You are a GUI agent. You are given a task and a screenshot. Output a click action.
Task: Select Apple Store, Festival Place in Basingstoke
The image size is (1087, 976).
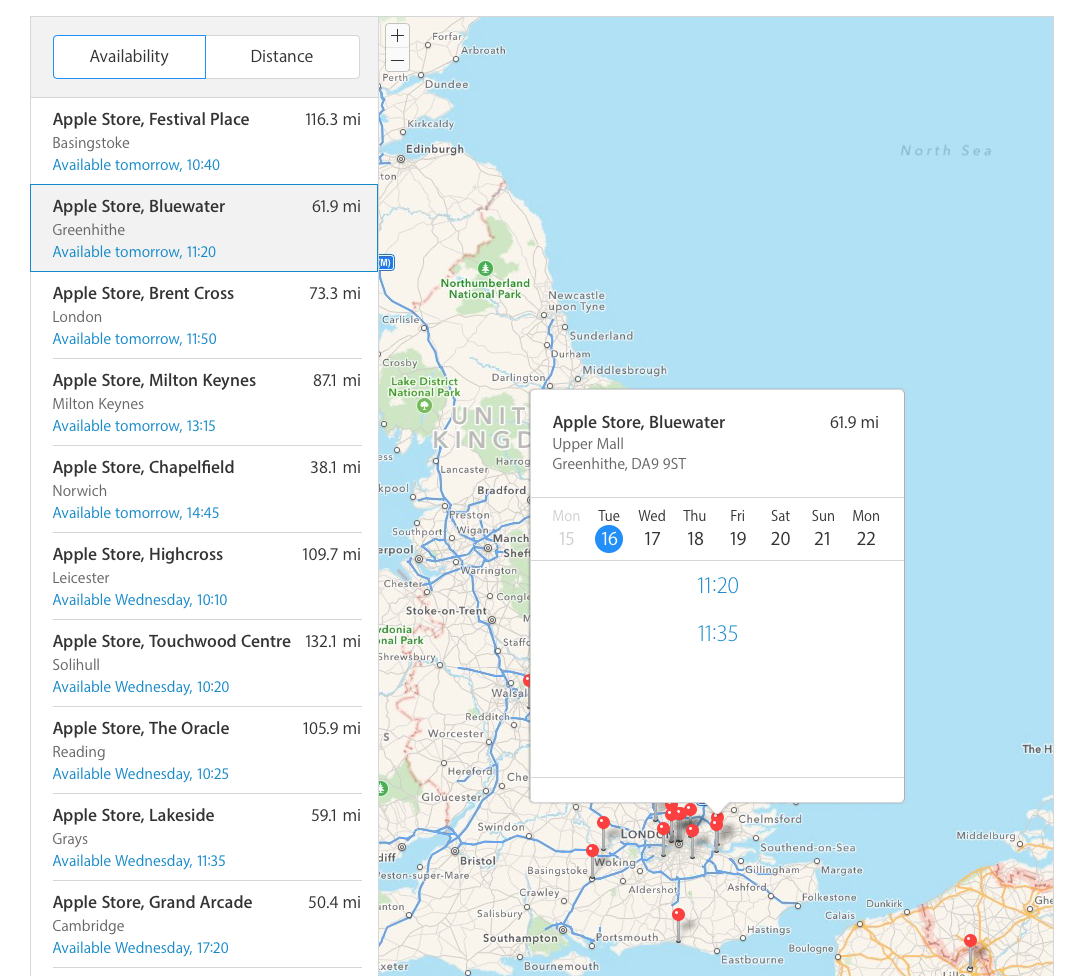(x=205, y=141)
